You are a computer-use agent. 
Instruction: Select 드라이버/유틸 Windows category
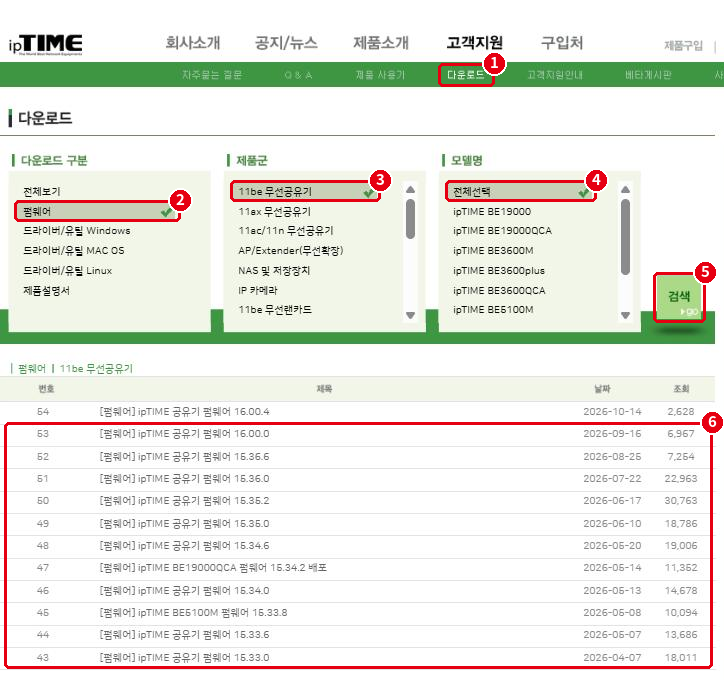(x=77, y=231)
